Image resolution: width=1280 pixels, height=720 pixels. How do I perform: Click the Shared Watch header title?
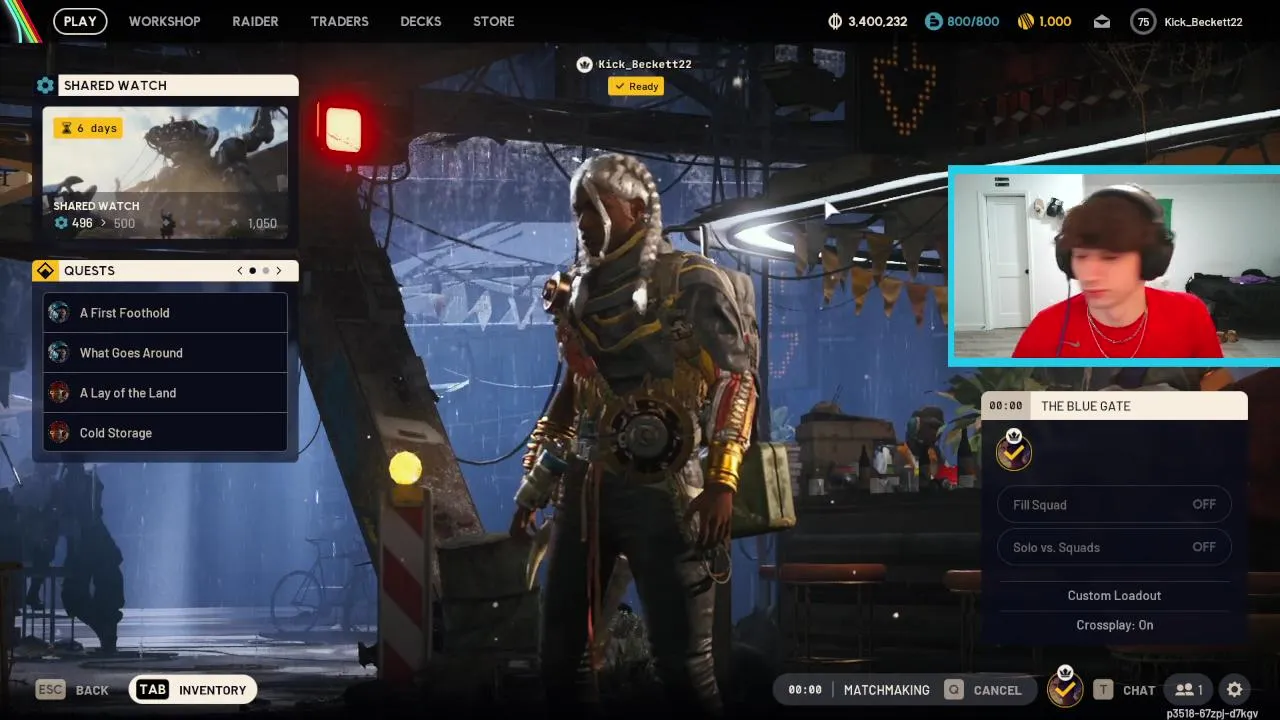(115, 86)
